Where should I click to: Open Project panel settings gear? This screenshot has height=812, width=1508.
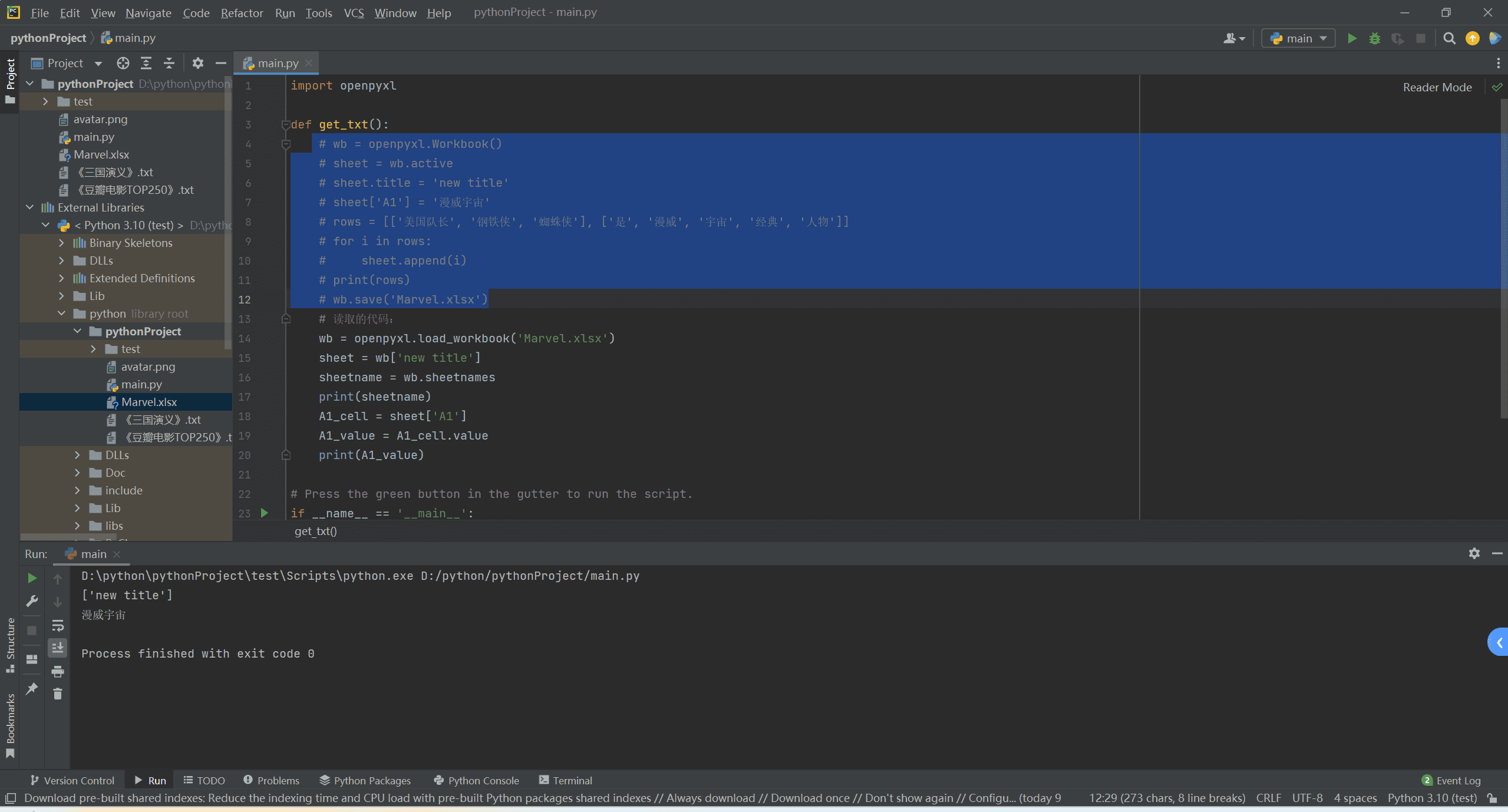tap(198, 63)
